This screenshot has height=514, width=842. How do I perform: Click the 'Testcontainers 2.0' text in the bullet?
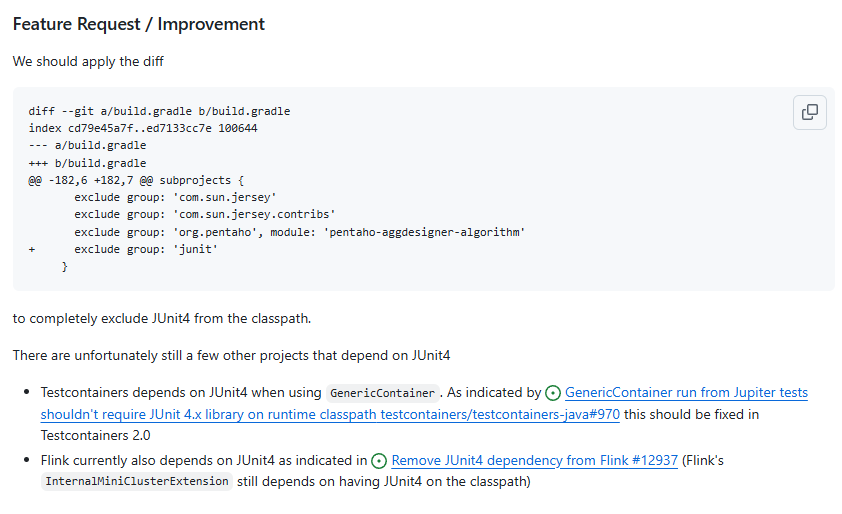(x=96, y=436)
